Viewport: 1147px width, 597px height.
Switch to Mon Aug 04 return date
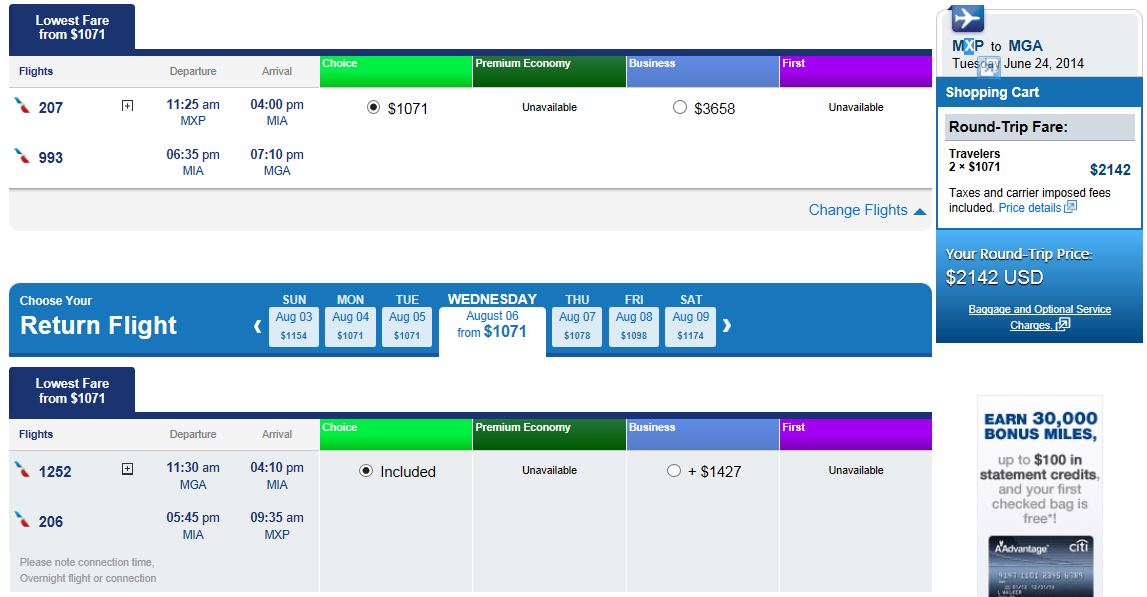[350, 326]
